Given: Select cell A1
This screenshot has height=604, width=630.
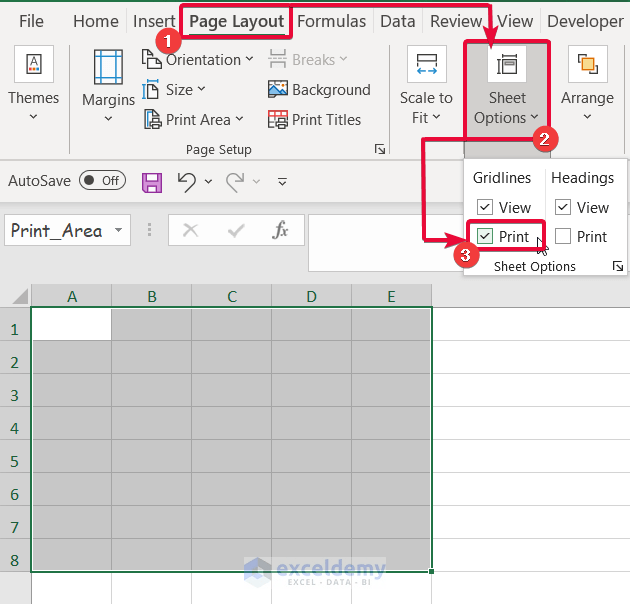Looking at the screenshot, I should click(72, 325).
